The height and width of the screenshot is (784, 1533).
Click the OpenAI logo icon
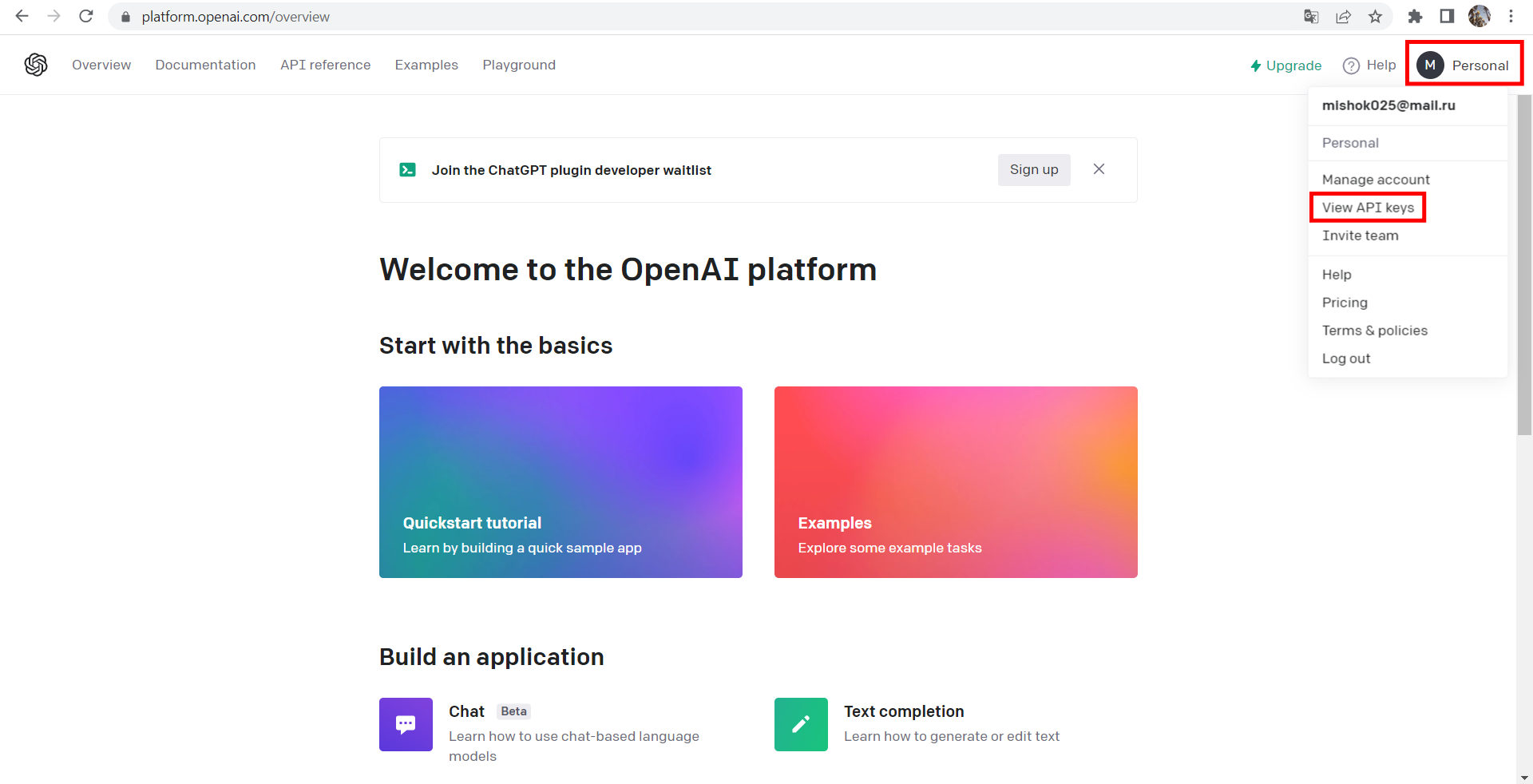[36, 65]
